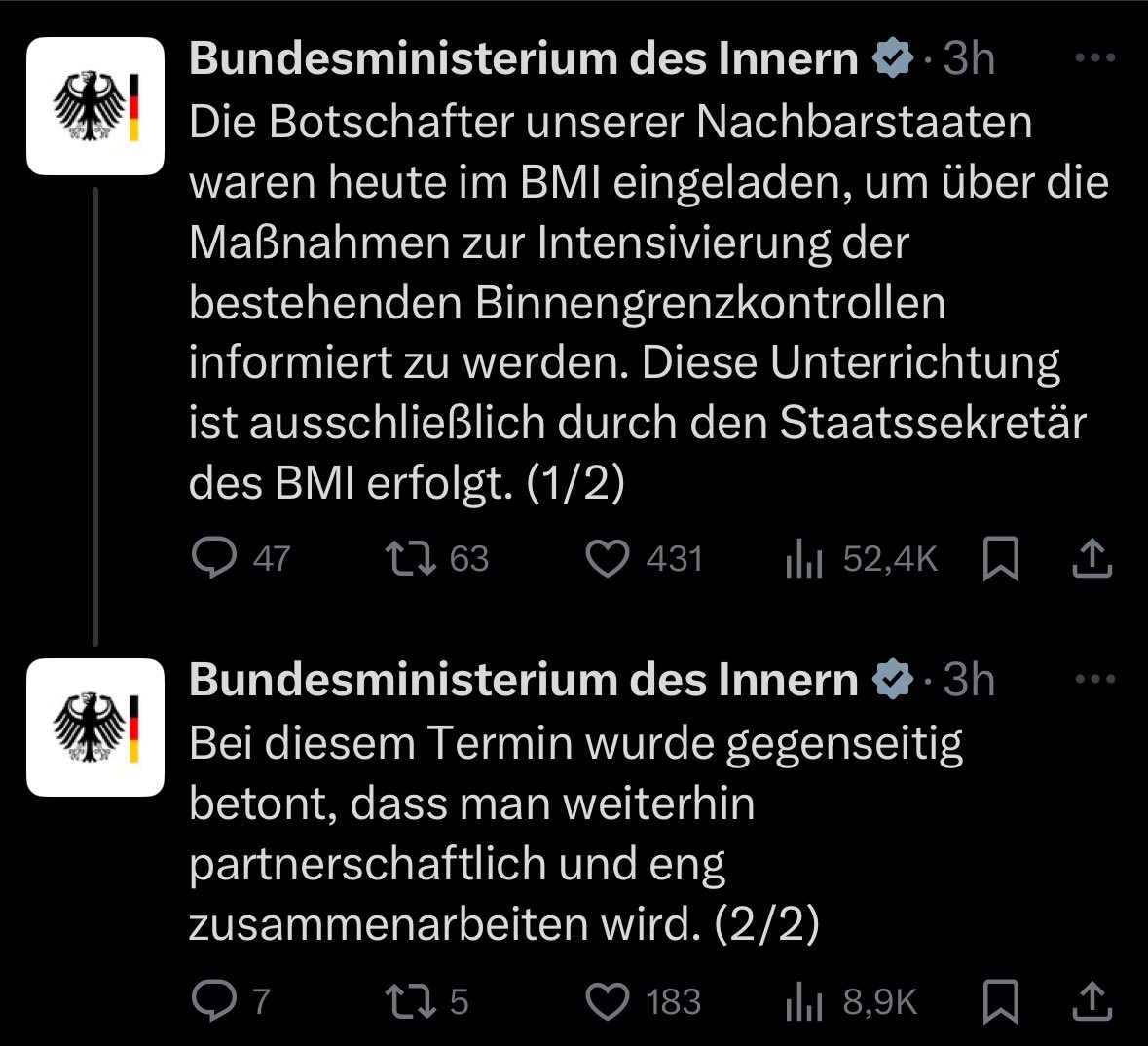View analytics of second tweet showing 8,9K

tap(804, 1001)
